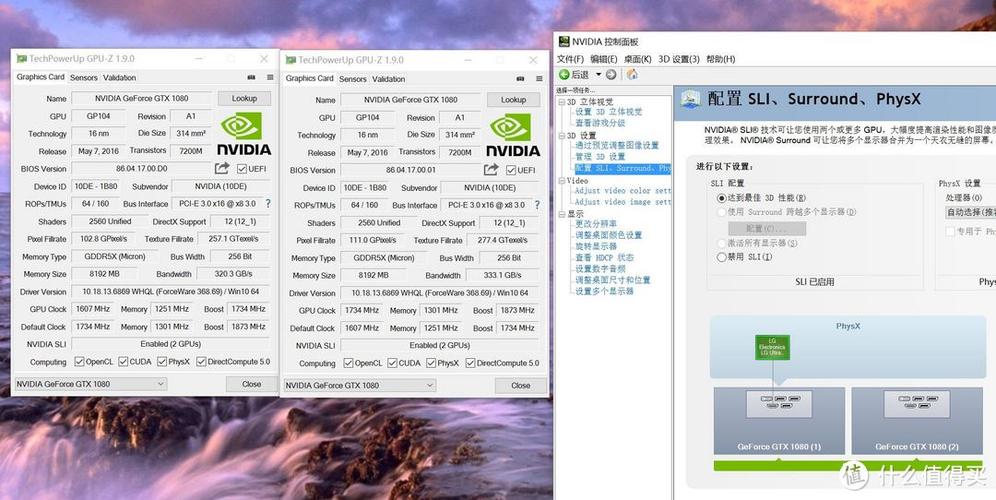Collapse the 3D 立体视觉 tree node
The height and width of the screenshot is (500, 996).
coord(561,102)
